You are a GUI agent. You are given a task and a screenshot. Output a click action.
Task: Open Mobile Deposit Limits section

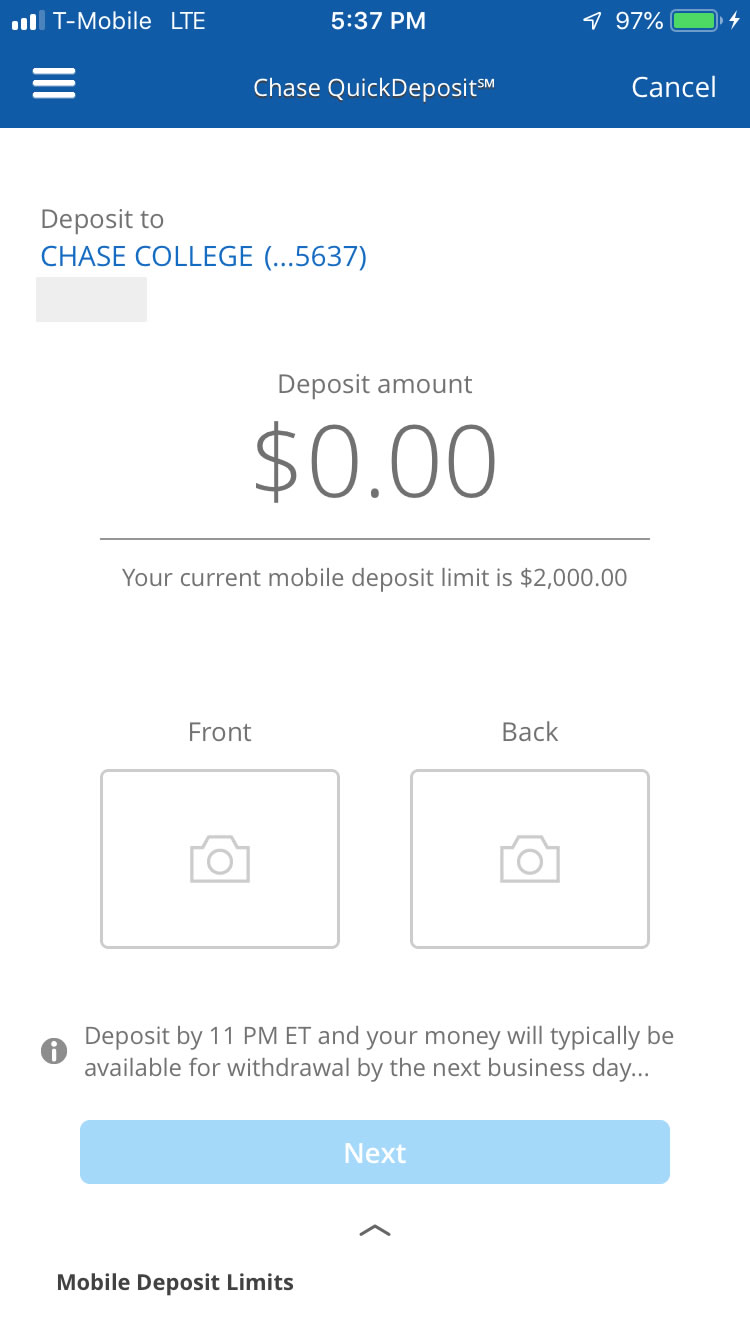[175, 1282]
